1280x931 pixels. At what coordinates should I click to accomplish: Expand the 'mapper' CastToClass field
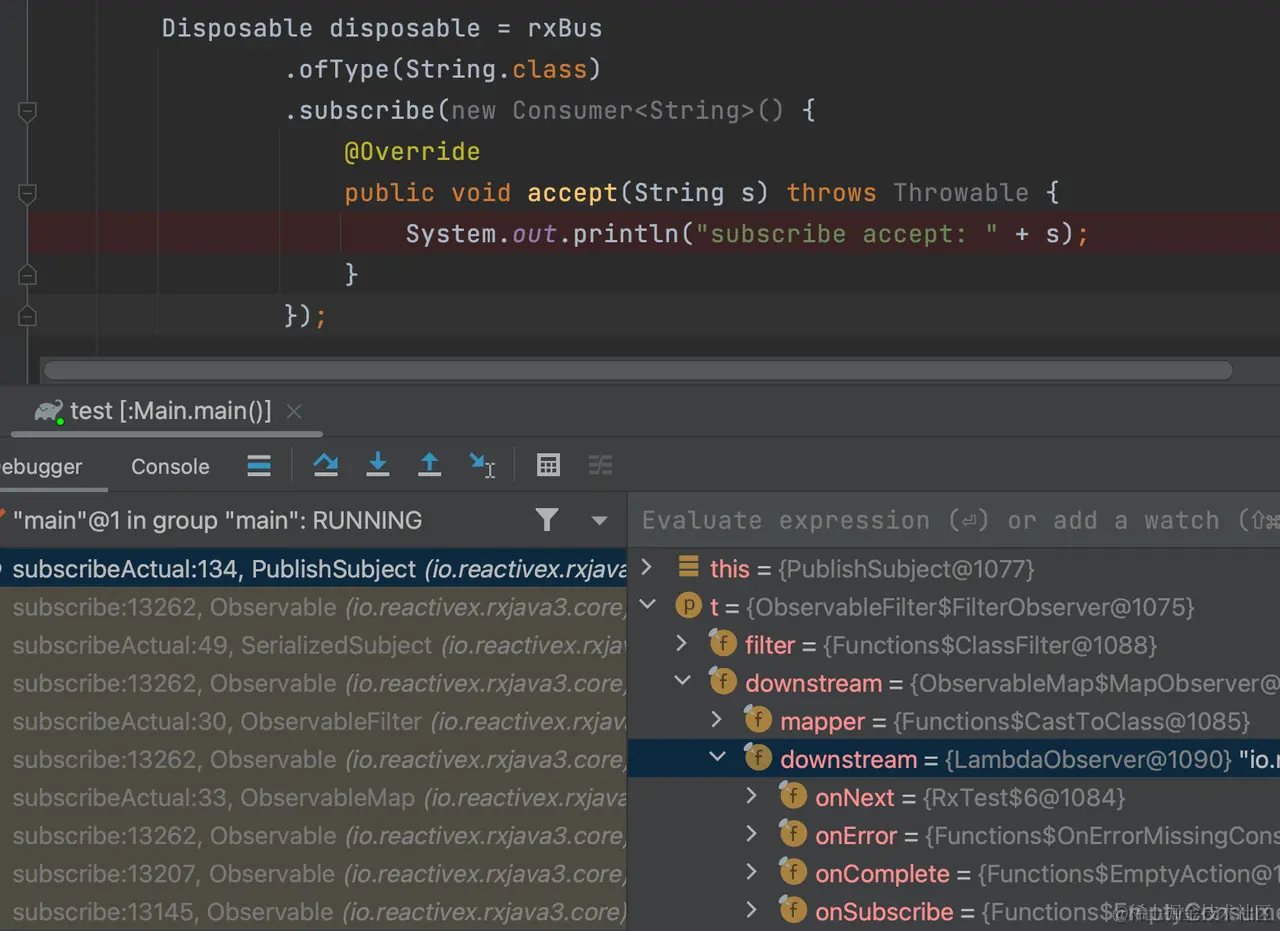[x=717, y=719]
